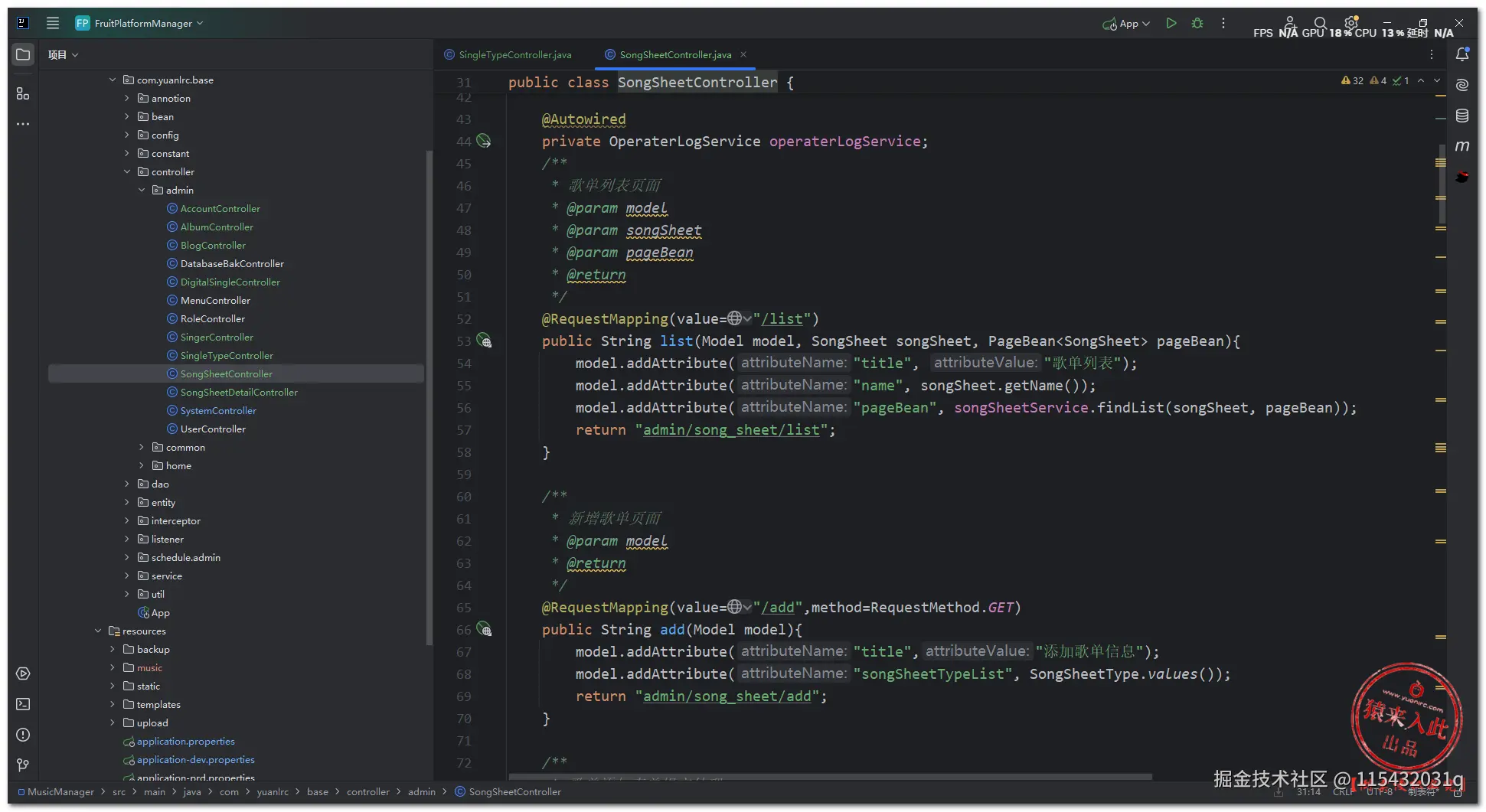Expand the annotion package
The width and height of the screenshot is (1486, 812).
tap(127, 98)
